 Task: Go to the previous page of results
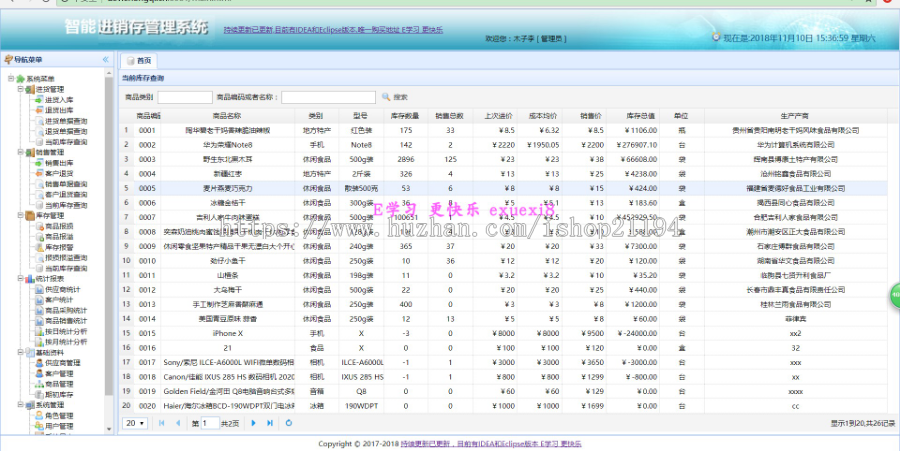coord(178,423)
